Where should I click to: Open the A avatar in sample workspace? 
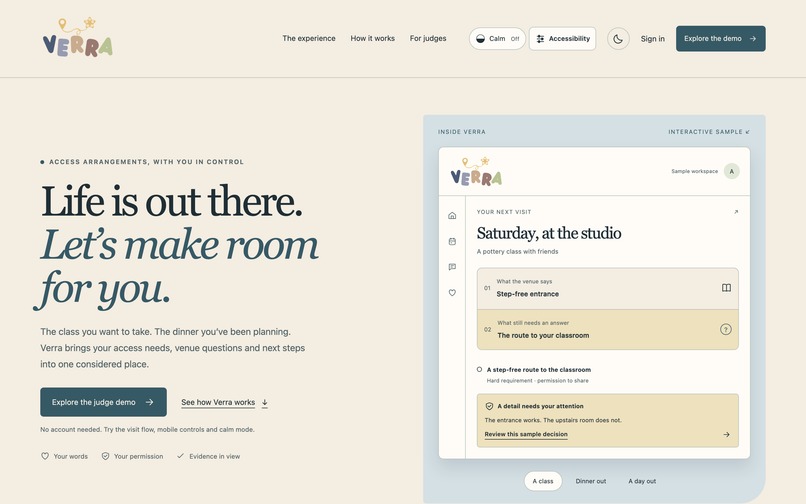coord(731,171)
